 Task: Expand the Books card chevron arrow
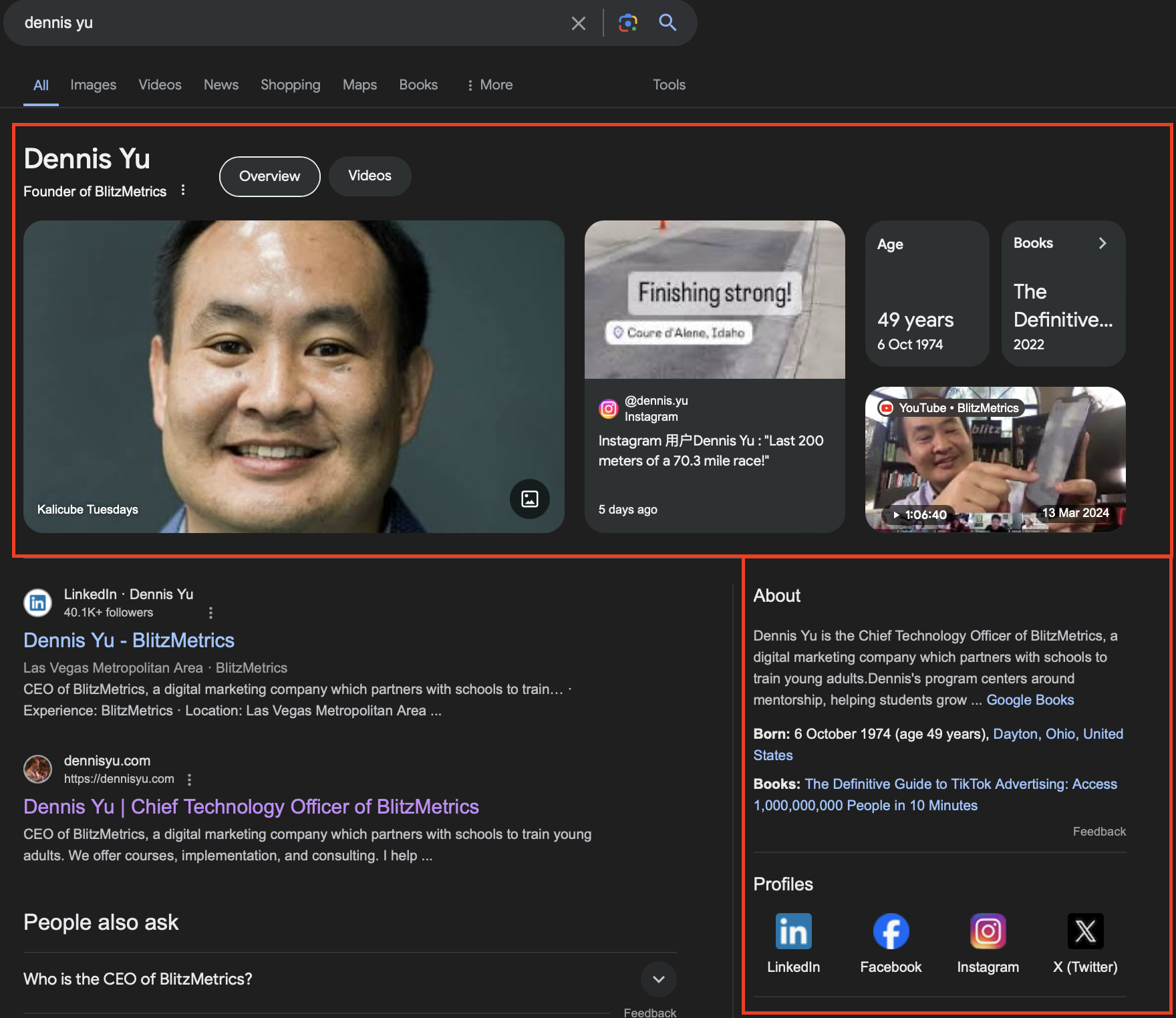1102,243
